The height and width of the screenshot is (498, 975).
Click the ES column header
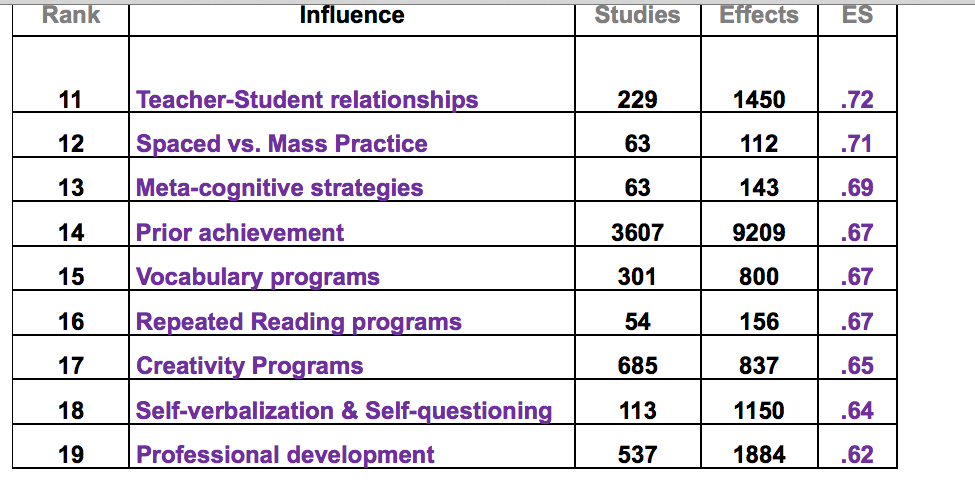point(858,15)
